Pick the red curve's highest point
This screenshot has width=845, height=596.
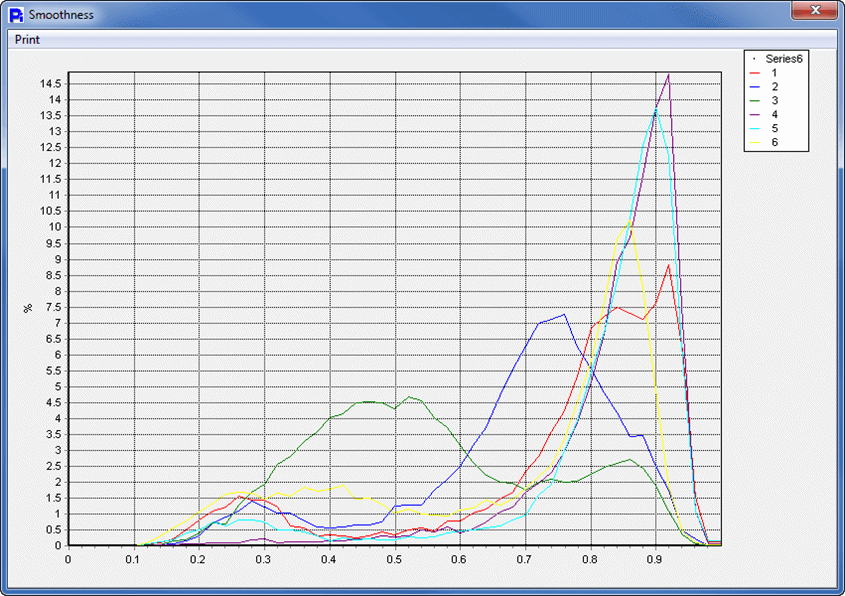pos(668,265)
